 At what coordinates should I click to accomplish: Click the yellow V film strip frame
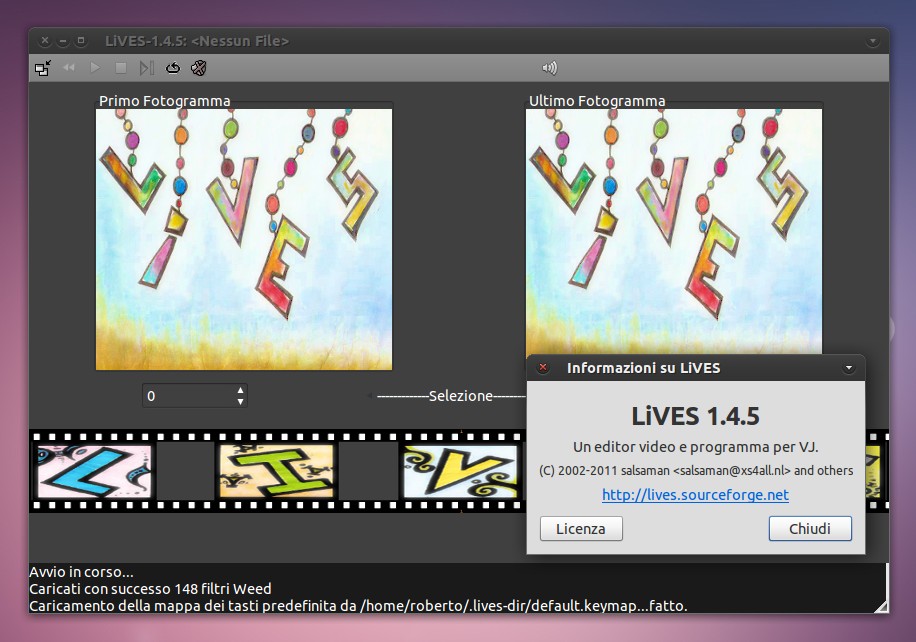[461, 471]
